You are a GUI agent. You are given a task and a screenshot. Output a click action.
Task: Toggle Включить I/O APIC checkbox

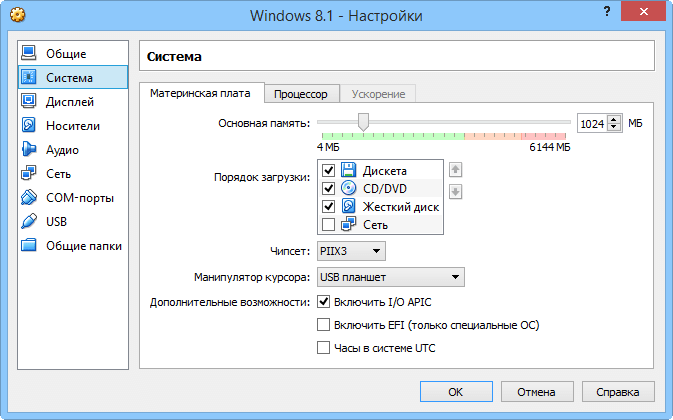[323, 302]
